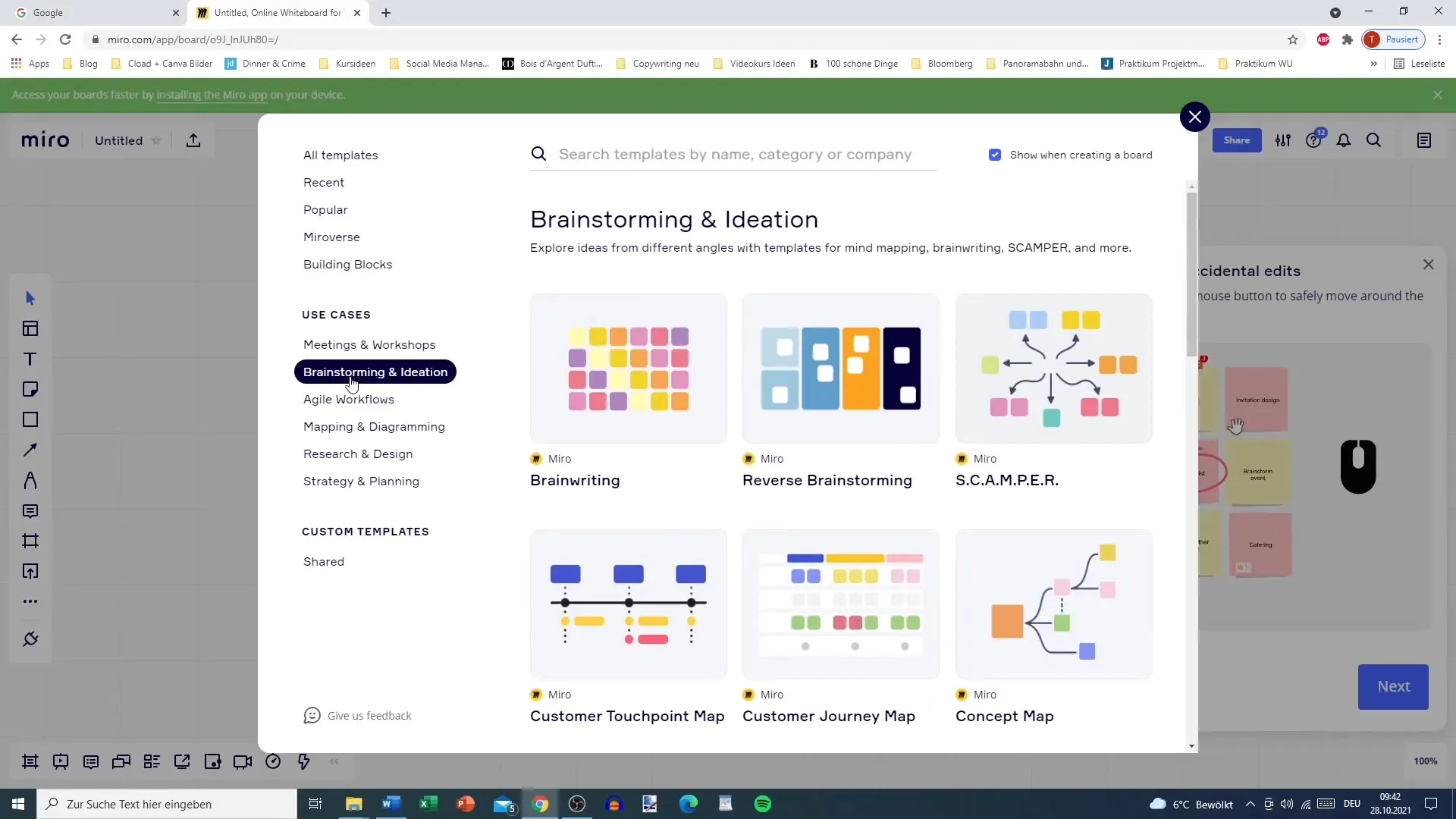Open more tools ellipsis in toolbar

30,601
